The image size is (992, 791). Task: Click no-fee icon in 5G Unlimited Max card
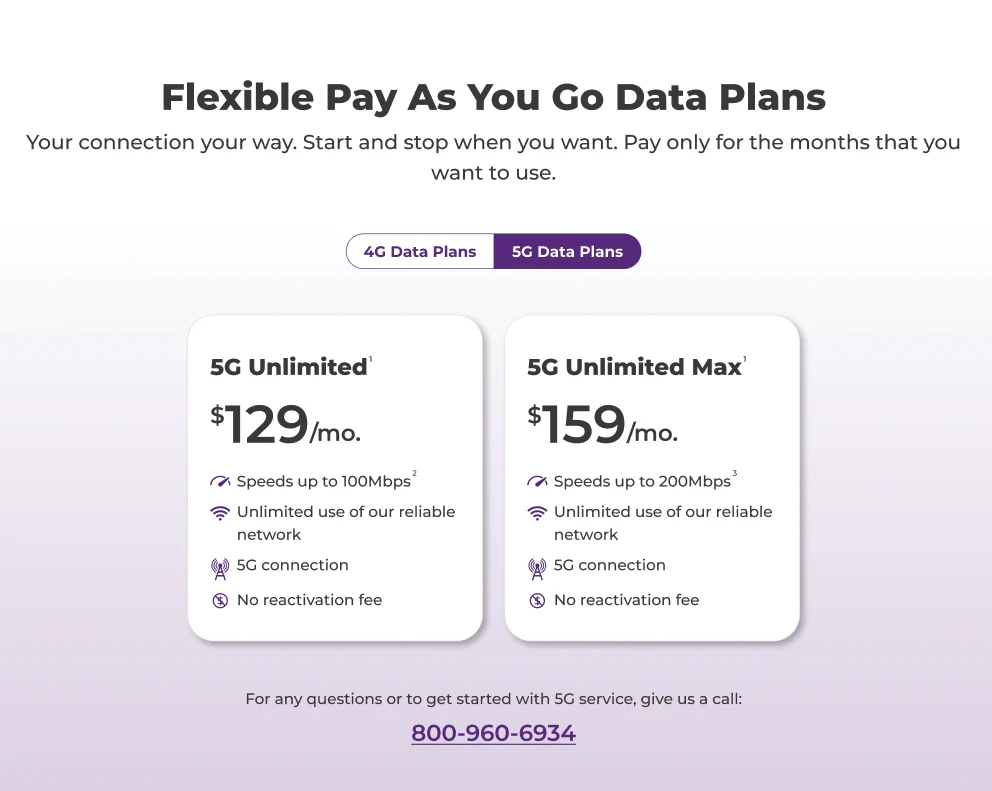tap(537, 601)
